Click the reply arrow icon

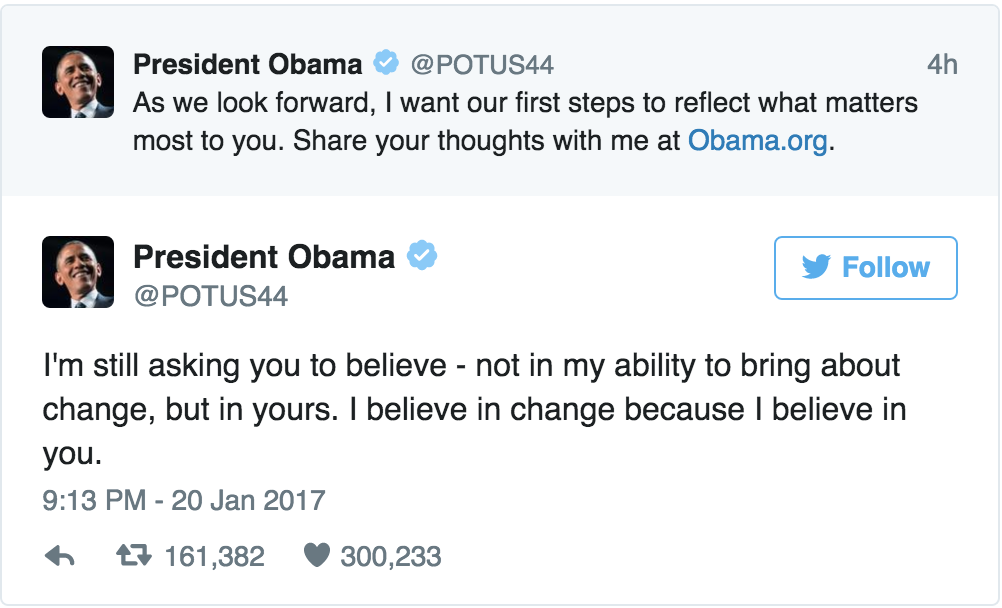coord(57,555)
